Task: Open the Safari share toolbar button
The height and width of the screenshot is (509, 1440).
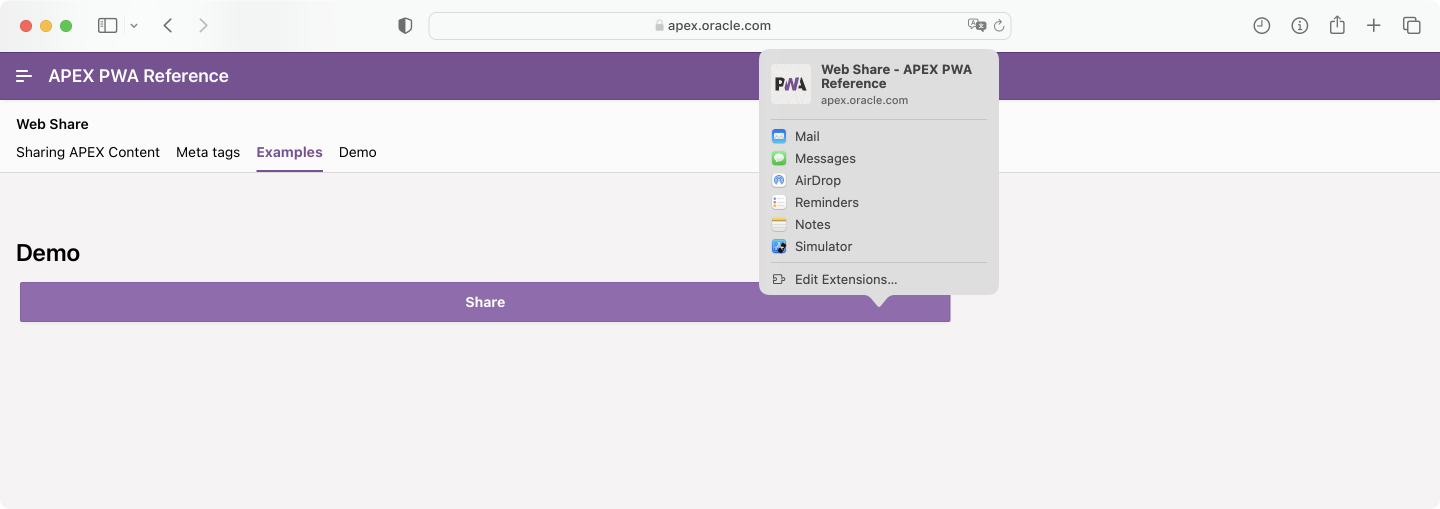Action: 1337,26
